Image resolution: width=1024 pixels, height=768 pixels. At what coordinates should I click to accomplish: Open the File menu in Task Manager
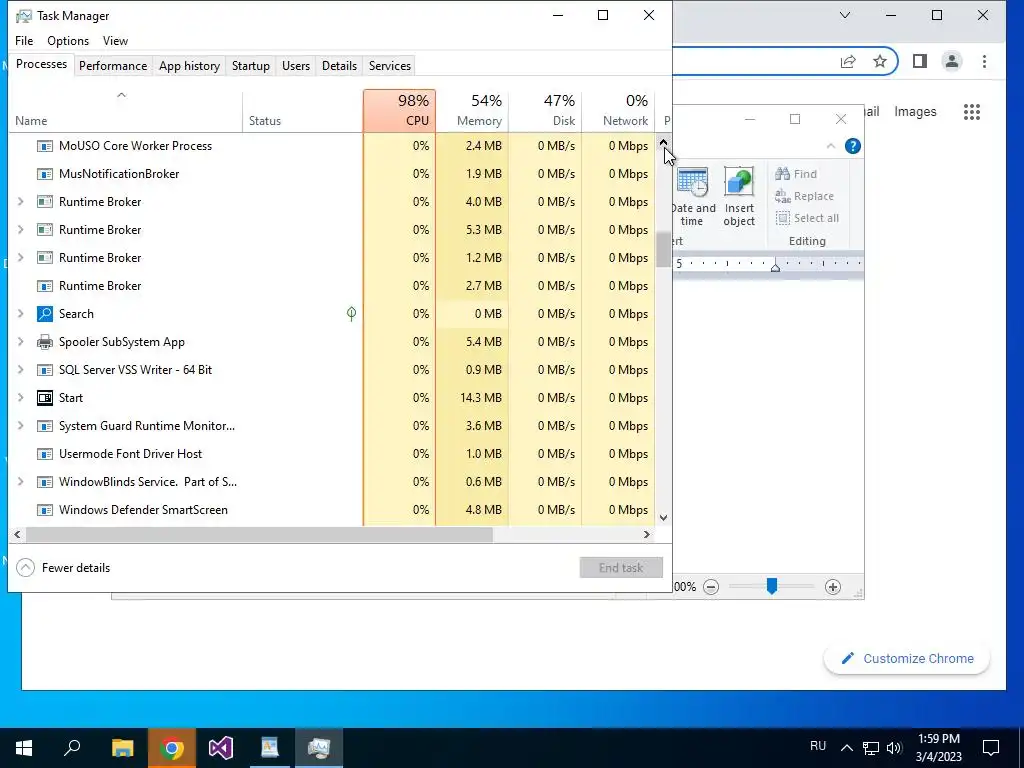tap(24, 40)
